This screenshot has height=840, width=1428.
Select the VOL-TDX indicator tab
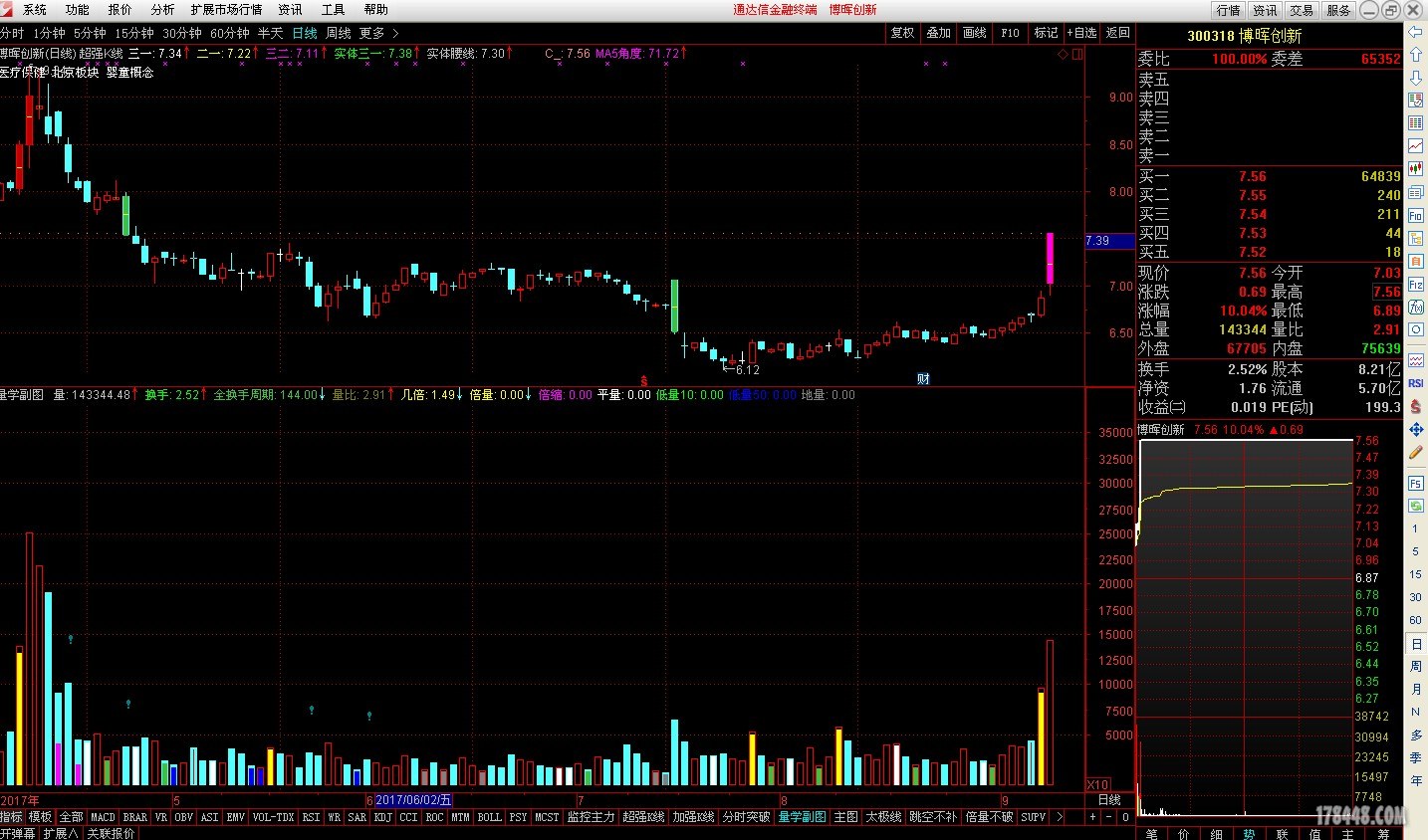point(273,817)
